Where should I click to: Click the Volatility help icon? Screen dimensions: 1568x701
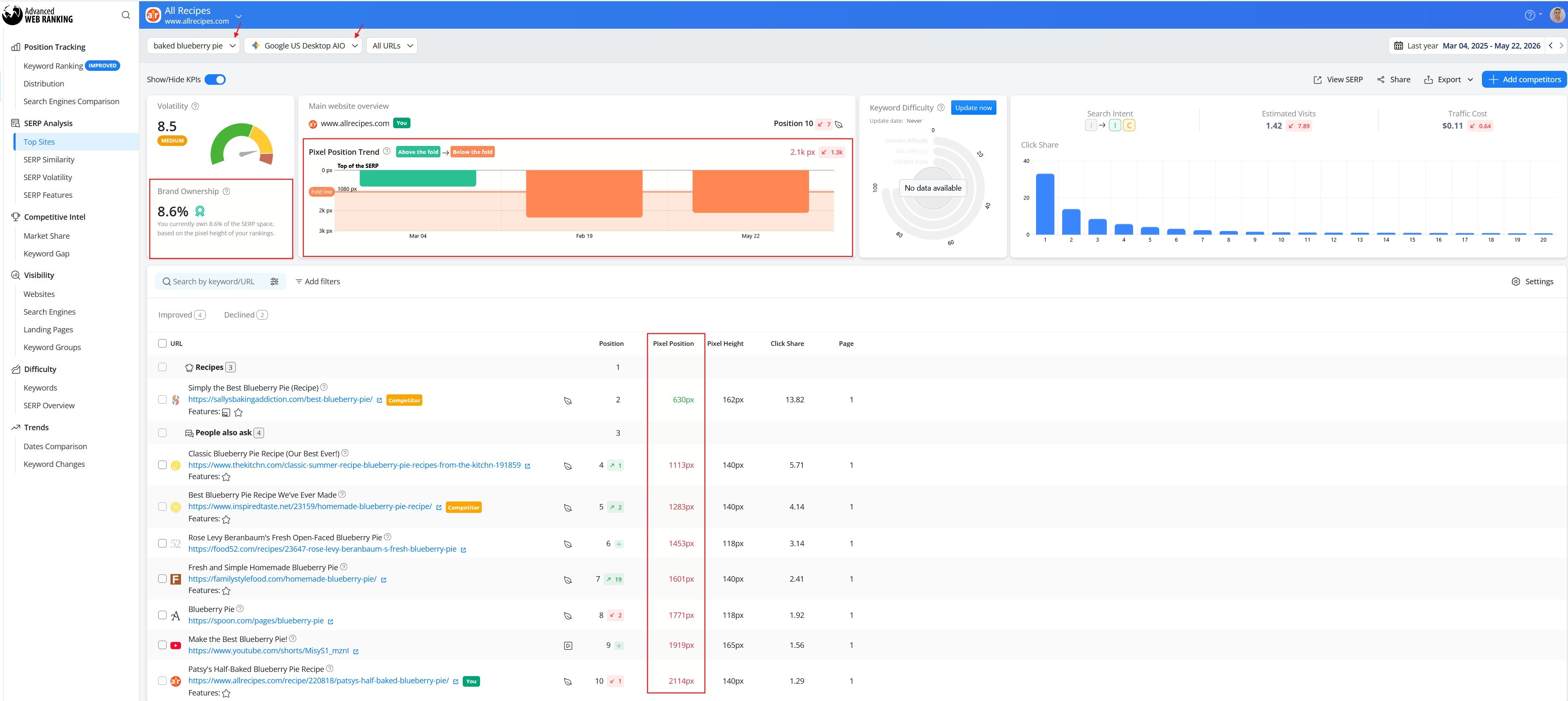click(195, 106)
